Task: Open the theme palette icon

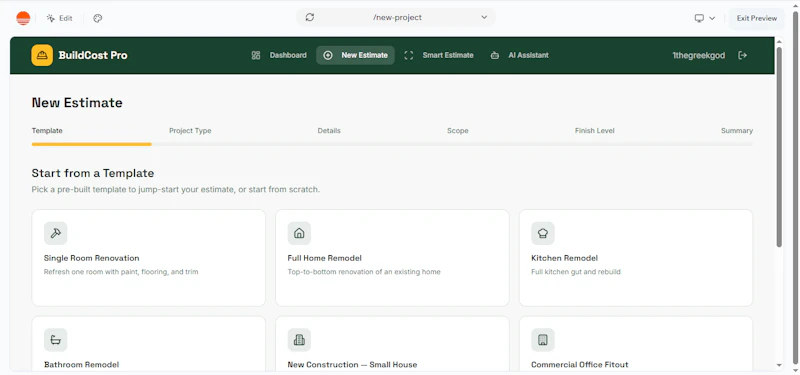Action: (x=98, y=18)
